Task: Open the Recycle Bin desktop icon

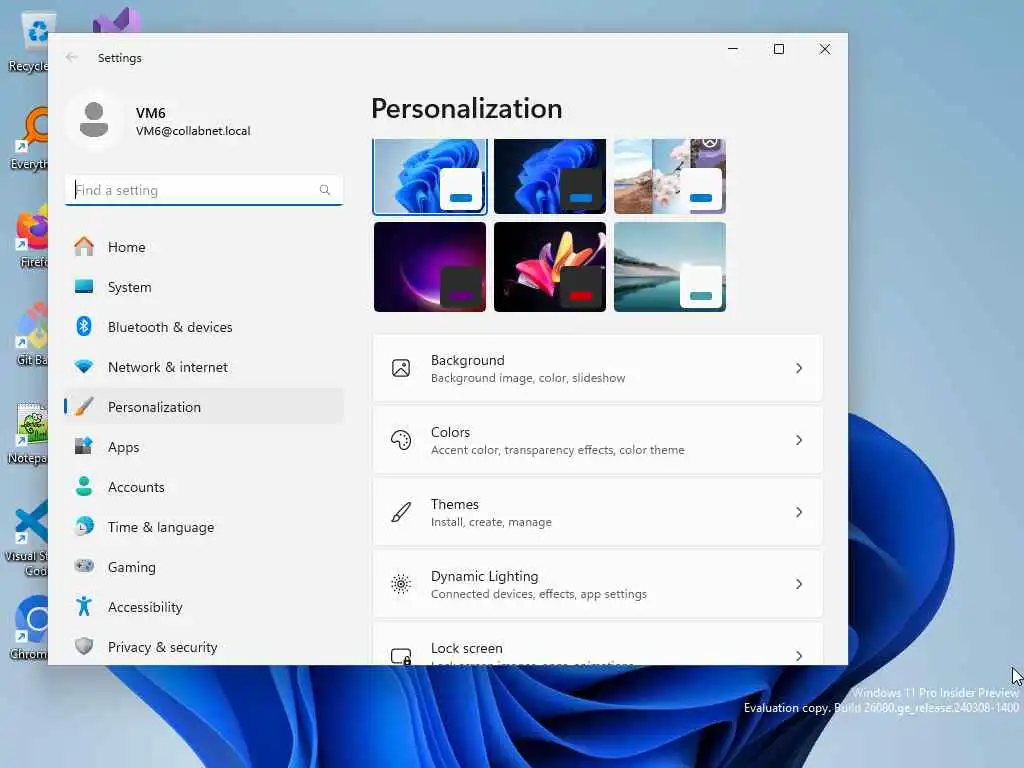Action: pos(29,42)
